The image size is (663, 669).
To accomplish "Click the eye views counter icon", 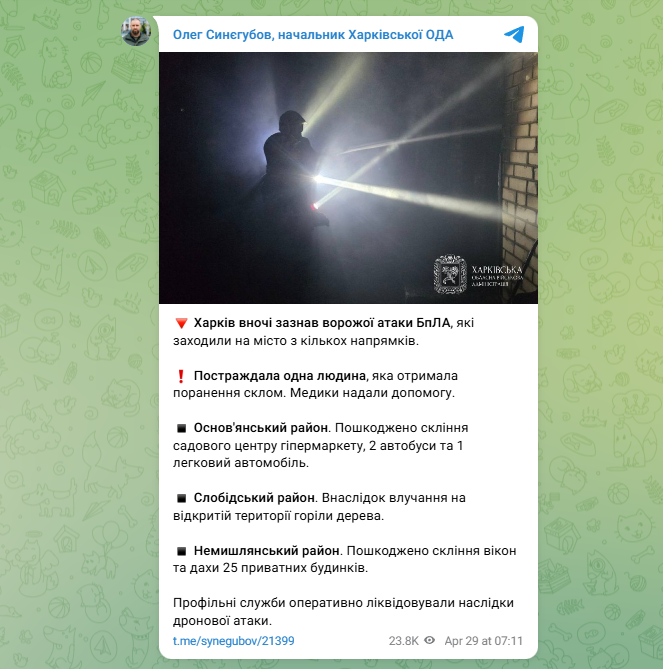I will (430, 640).
